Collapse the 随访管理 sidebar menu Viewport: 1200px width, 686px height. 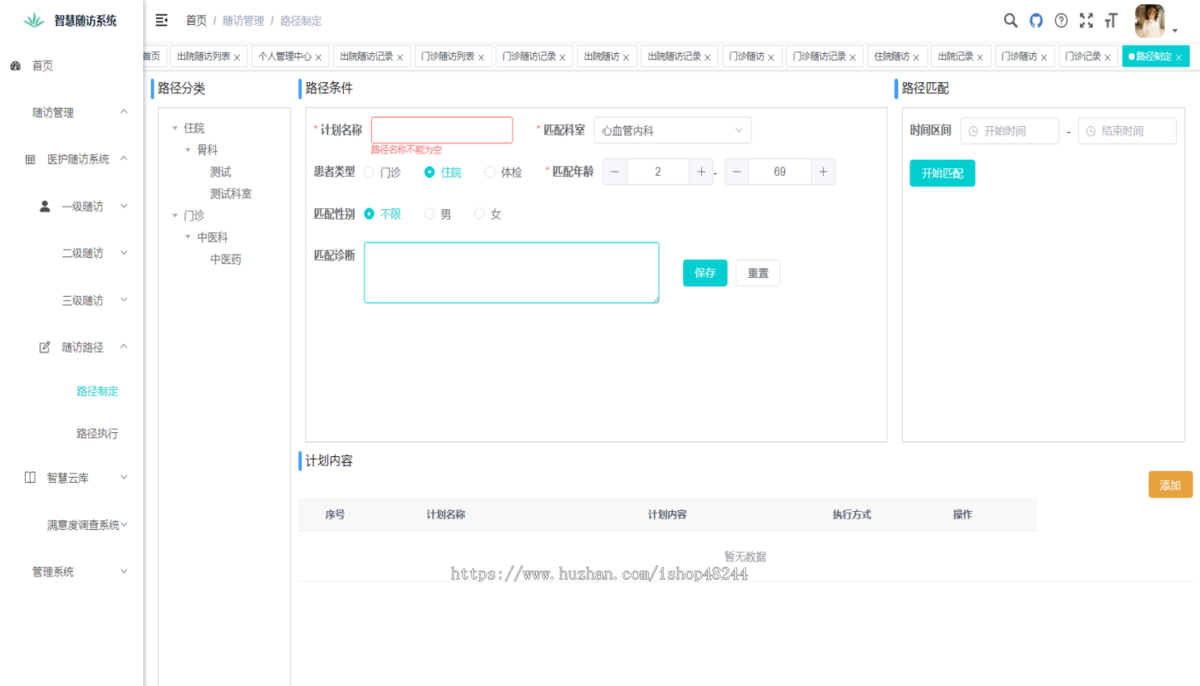coord(124,112)
